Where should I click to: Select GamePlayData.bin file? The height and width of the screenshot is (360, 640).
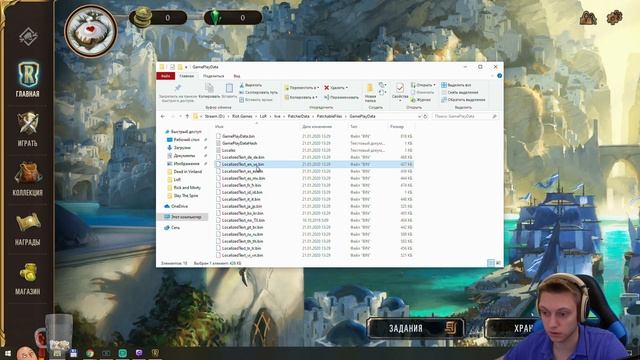(238, 136)
